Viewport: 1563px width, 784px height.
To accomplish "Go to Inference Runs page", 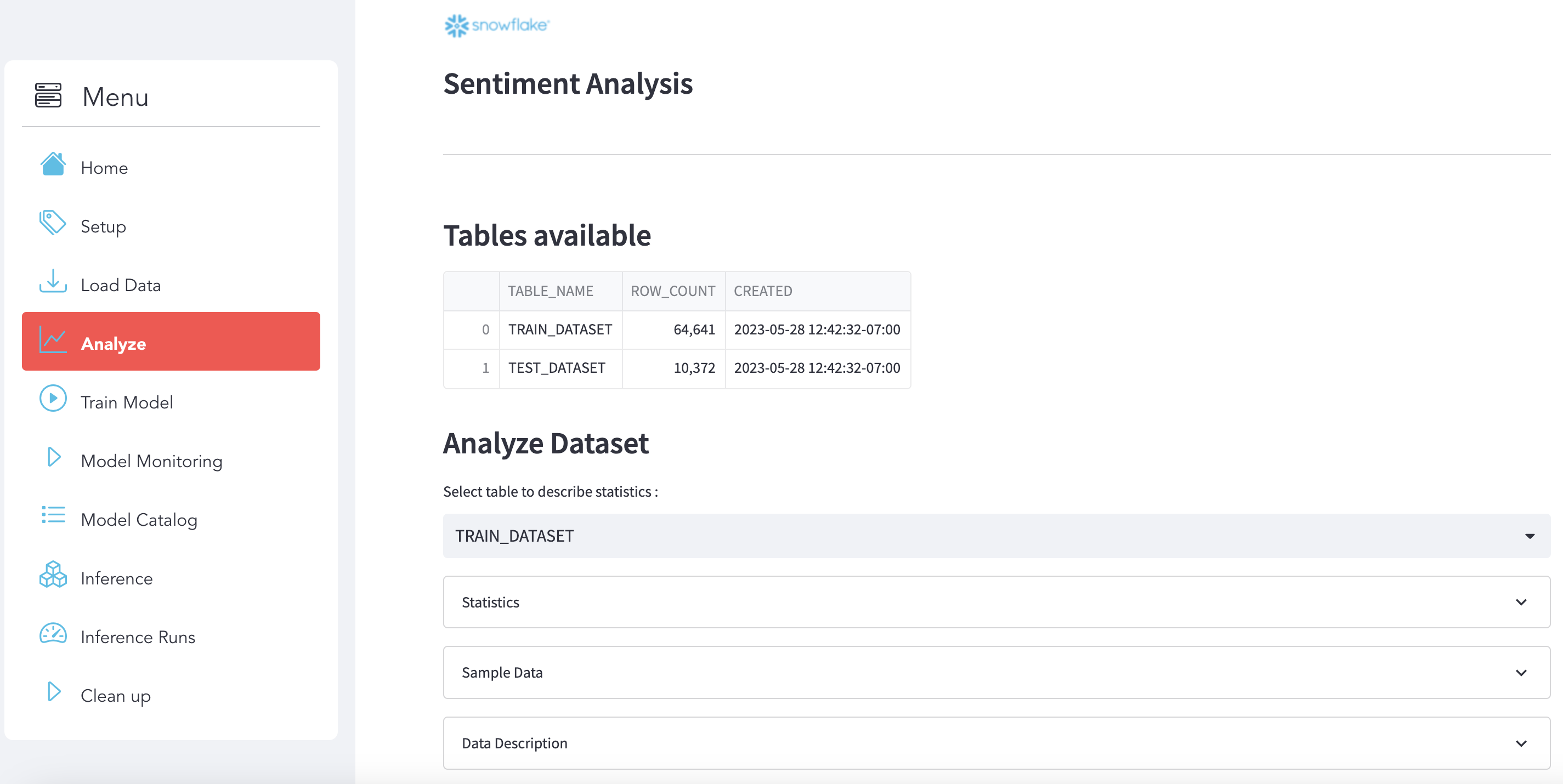I will [138, 637].
